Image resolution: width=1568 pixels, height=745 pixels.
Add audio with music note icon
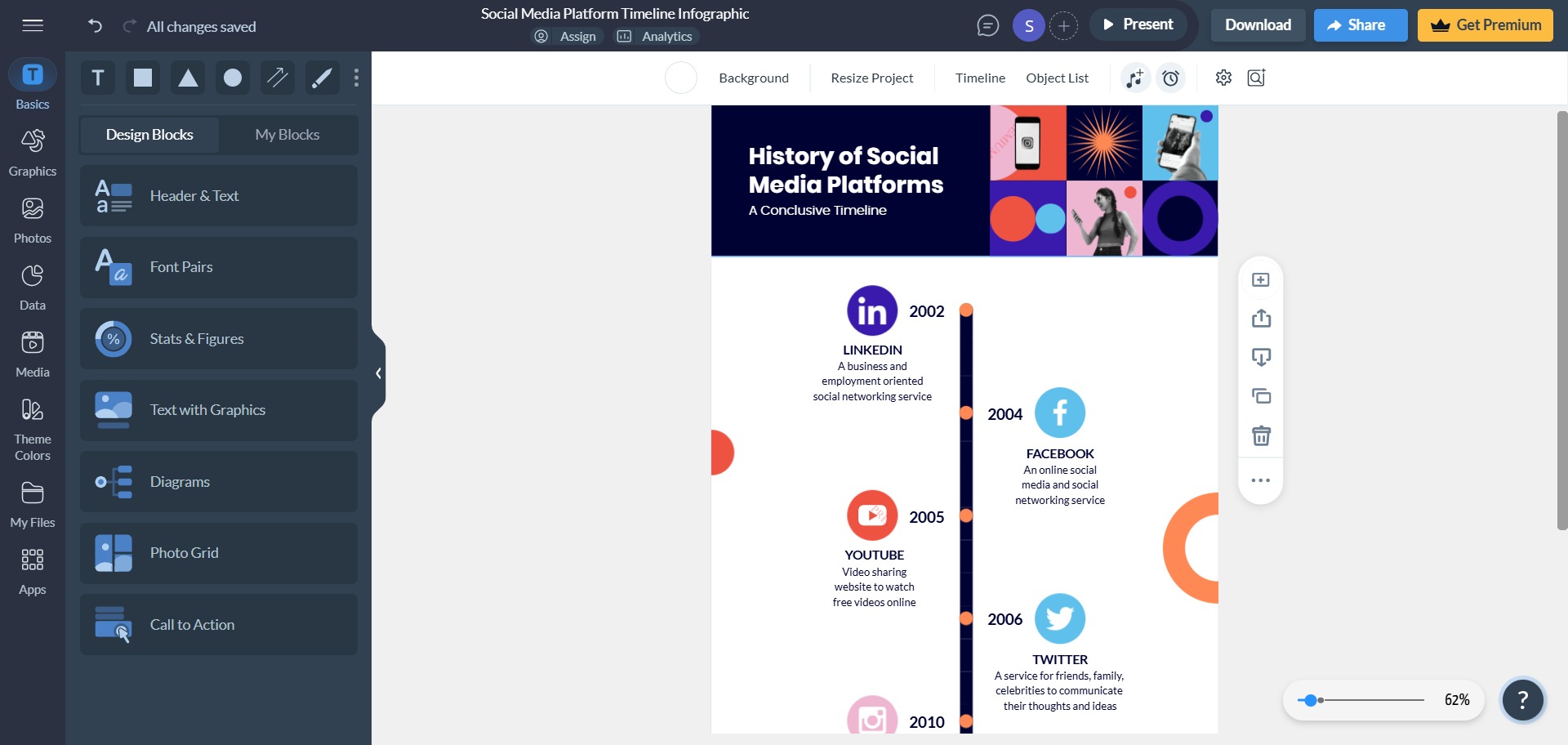[x=1135, y=78]
